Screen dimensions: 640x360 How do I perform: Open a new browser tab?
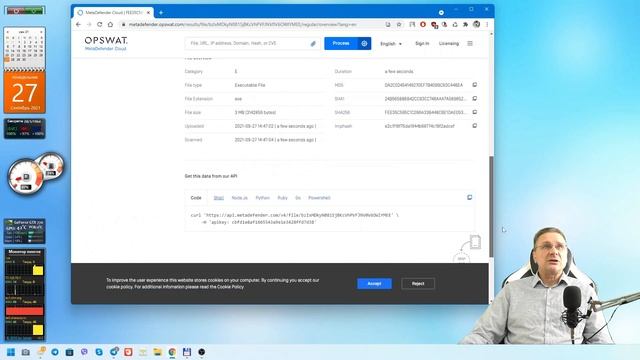pos(161,13)
